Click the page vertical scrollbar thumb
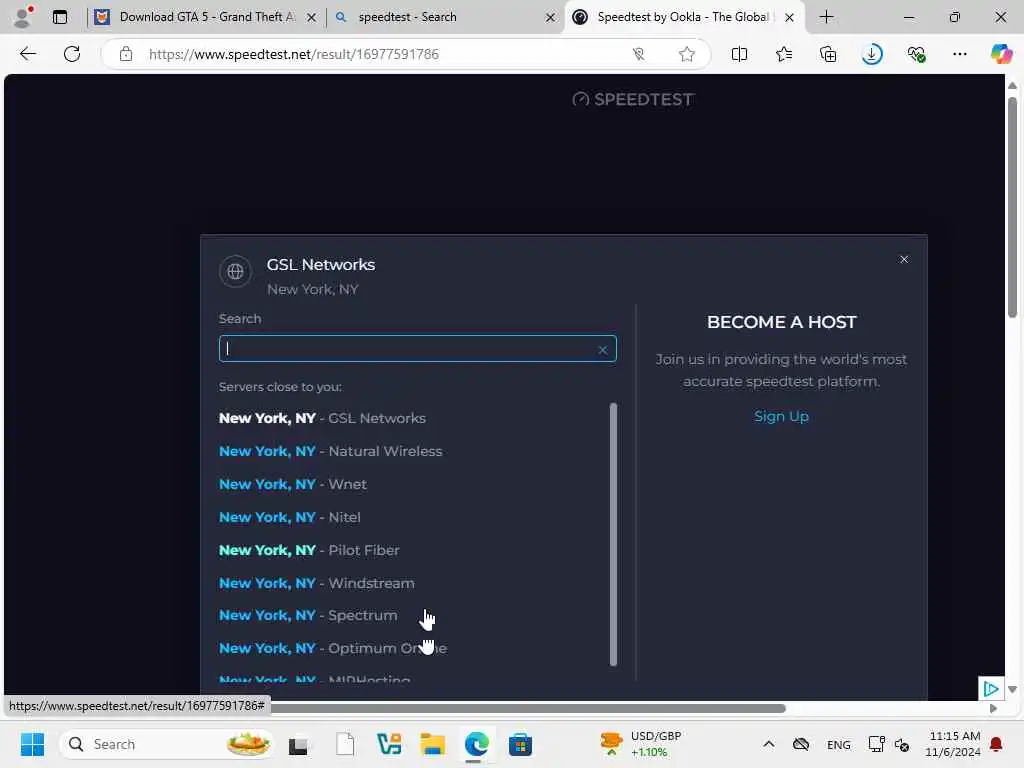The image size is (1024, 768). tap(1012, 208)
